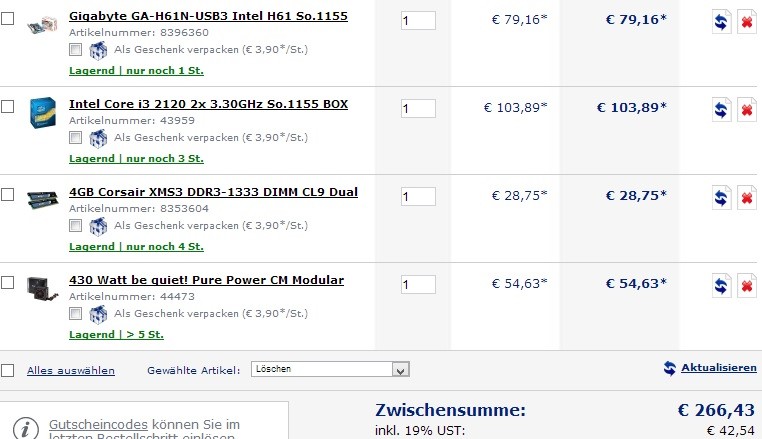762x439 pixels.
Task: Click the refresh icon for Gigabyte motherboard row
Action: pyautogui.click(x=722, y=22)
